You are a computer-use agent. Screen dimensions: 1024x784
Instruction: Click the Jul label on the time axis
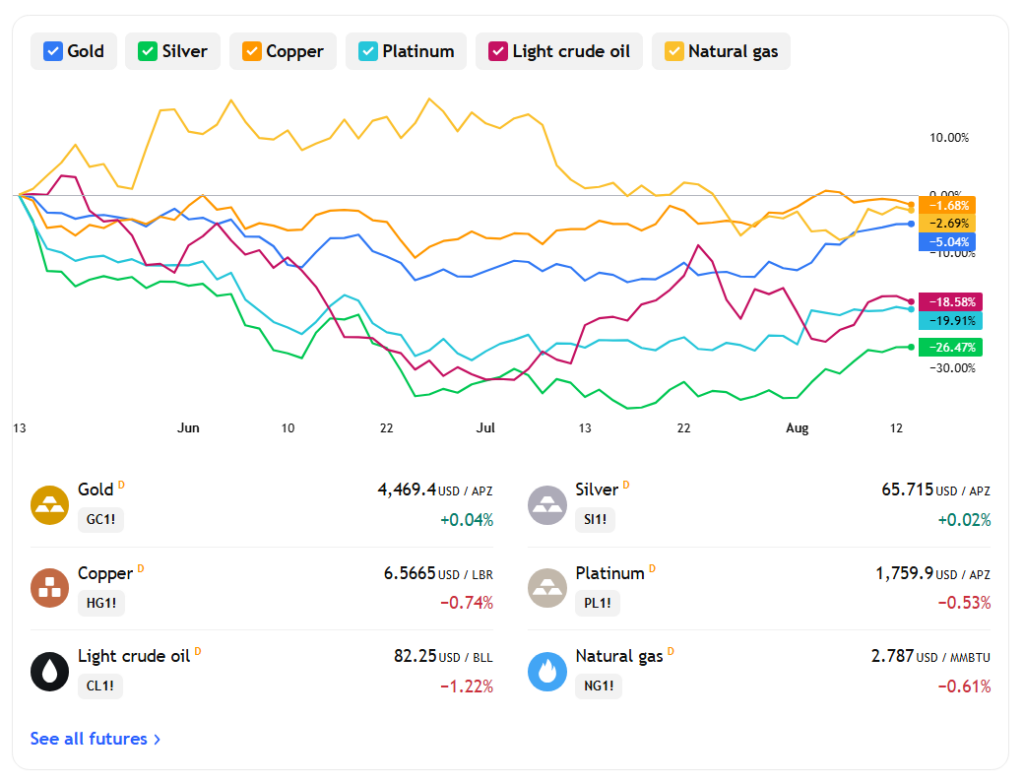(485, 428)
